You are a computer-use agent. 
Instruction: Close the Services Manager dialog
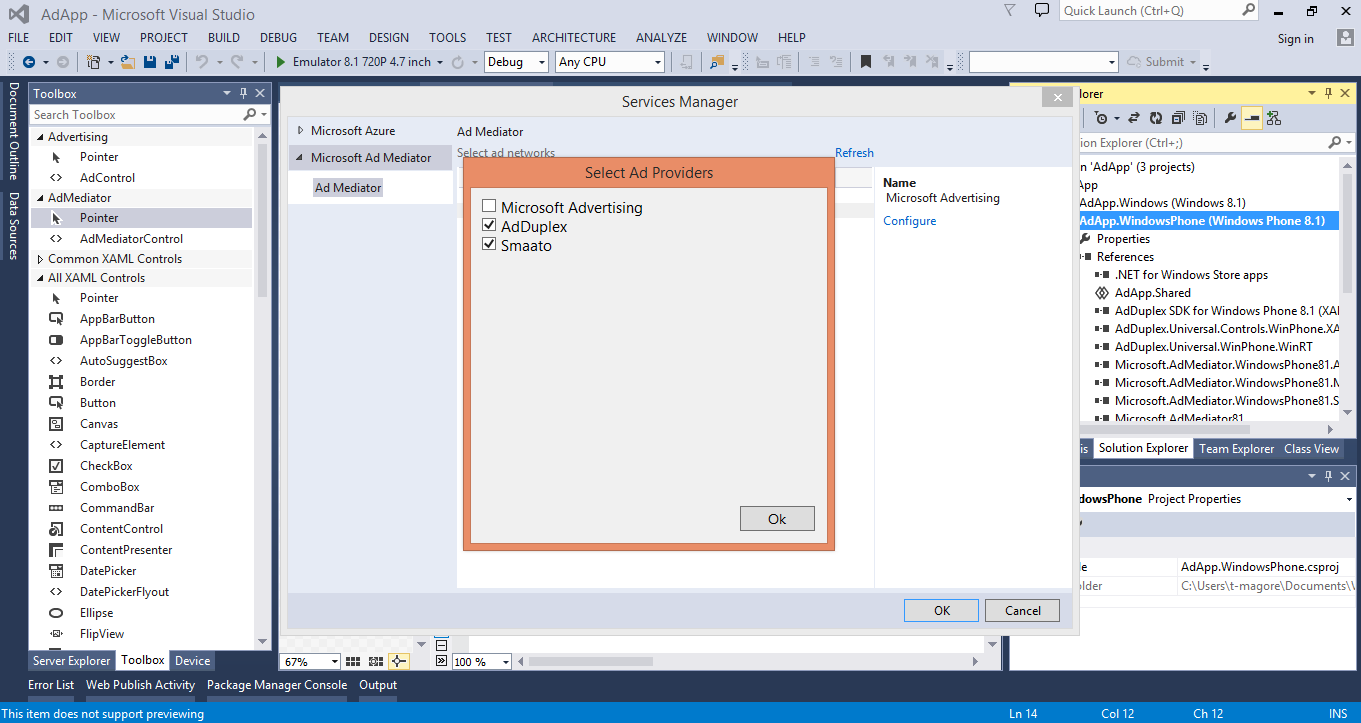tap(1057, 98)
